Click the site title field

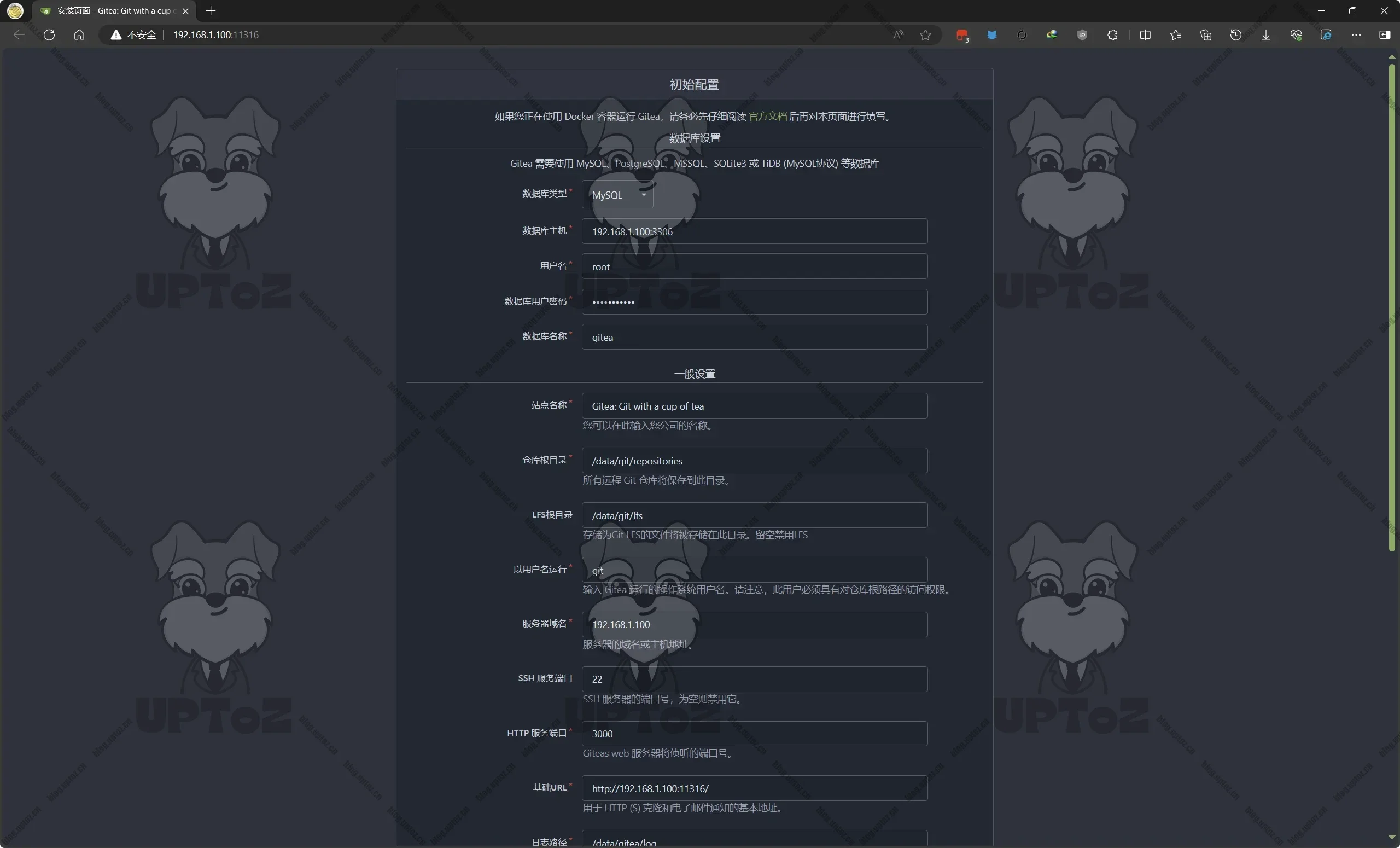pyautogui.click(x=755, y=406)
